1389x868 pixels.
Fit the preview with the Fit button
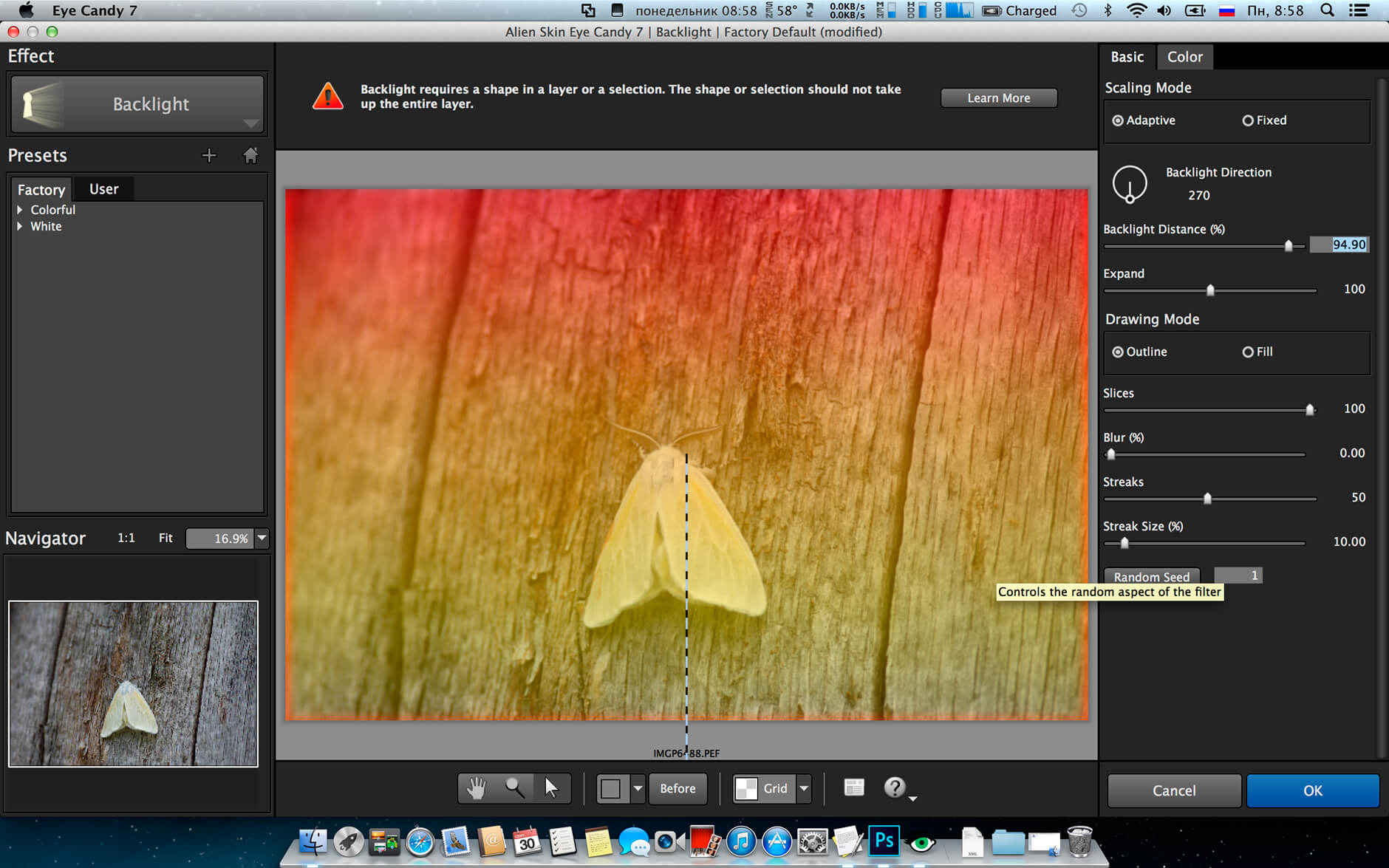(165, 538)
